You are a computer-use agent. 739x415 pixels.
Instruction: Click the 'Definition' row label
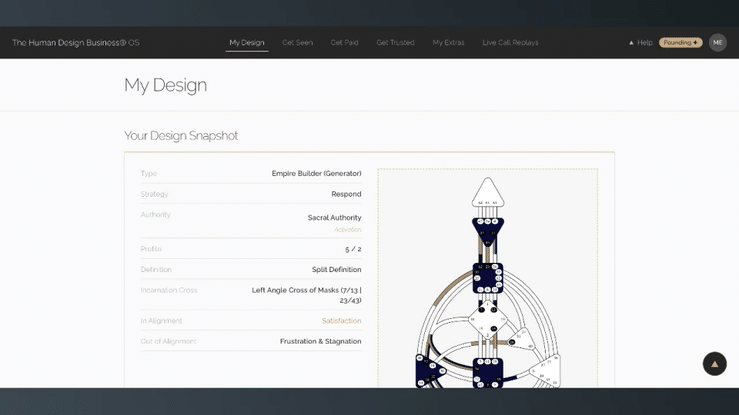tap(156, 269)
